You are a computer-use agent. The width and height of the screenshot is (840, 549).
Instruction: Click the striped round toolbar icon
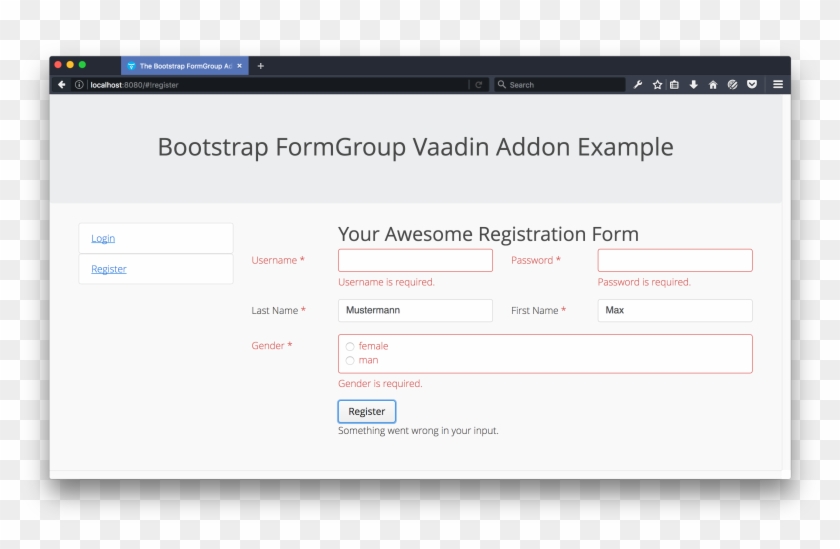coord(732,85)
